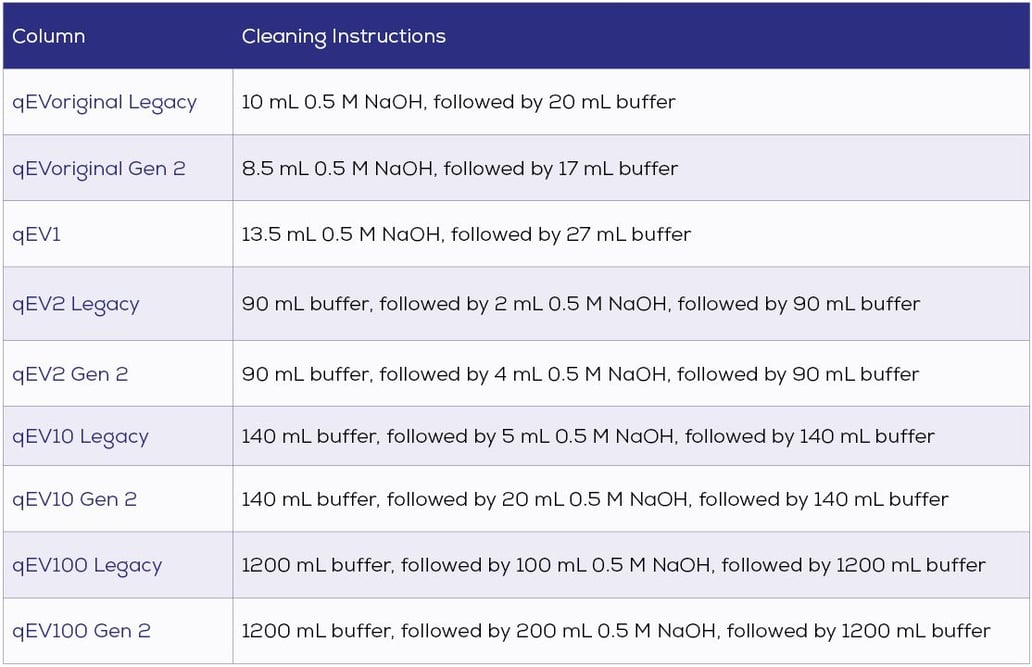Image resolution: width=1032 pixels, height=667 pixels.
Task: Click the qEV1 column name
Action: pos(36,235)
